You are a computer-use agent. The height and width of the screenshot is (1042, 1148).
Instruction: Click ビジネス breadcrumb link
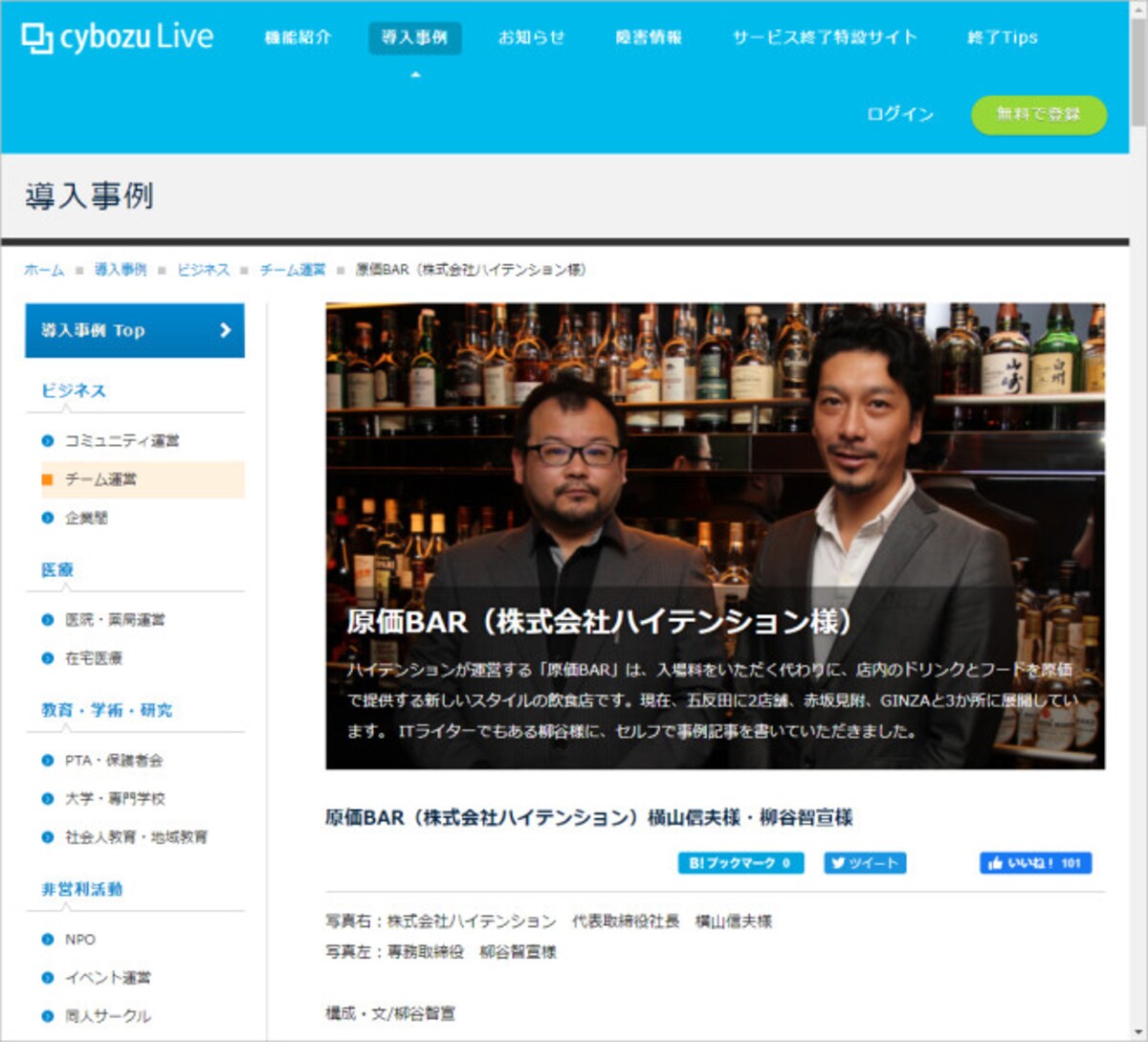[204, 270]
